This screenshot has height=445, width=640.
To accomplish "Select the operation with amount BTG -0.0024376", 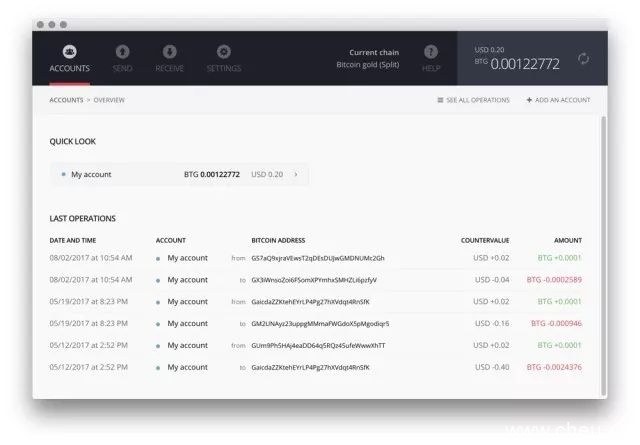I will pos(554,367).
